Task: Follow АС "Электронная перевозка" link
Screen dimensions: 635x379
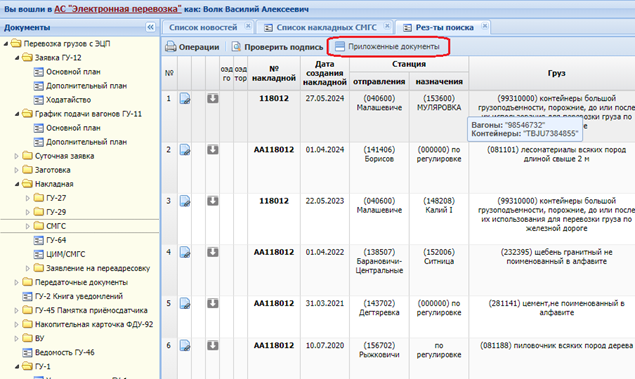Action: click(x=118, y=9)
